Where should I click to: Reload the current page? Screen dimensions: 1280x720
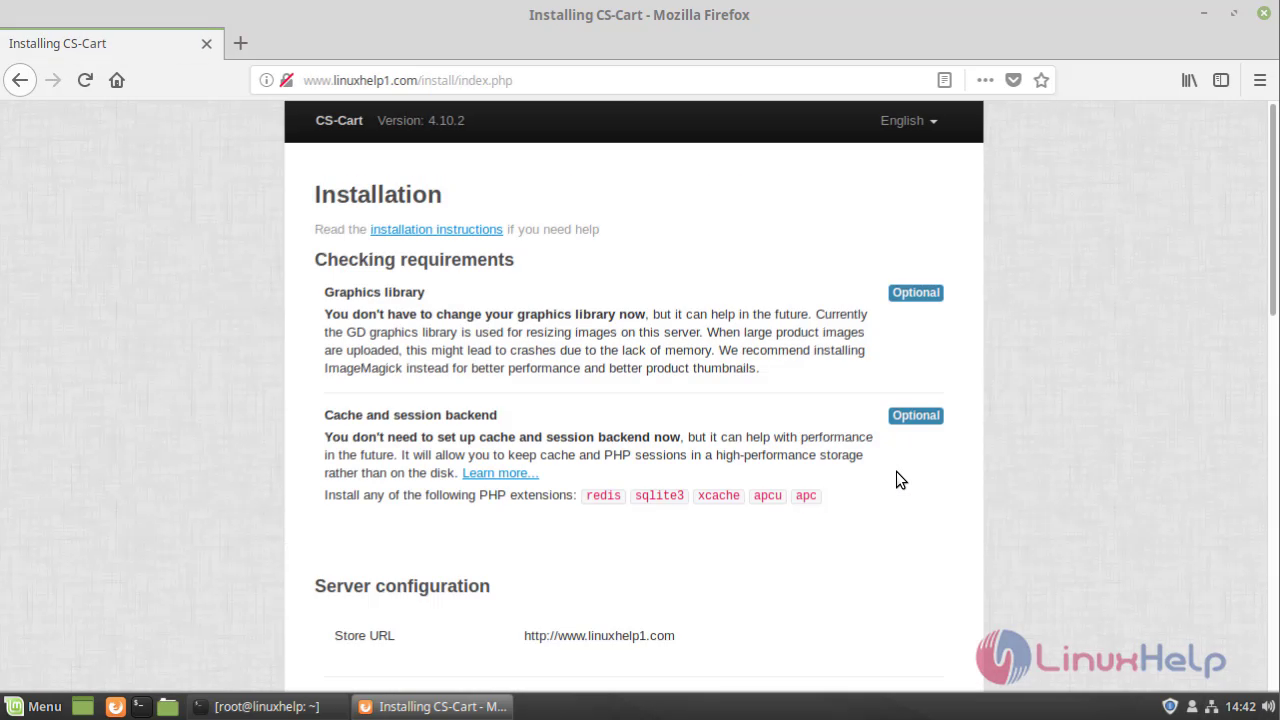point(85,80)
